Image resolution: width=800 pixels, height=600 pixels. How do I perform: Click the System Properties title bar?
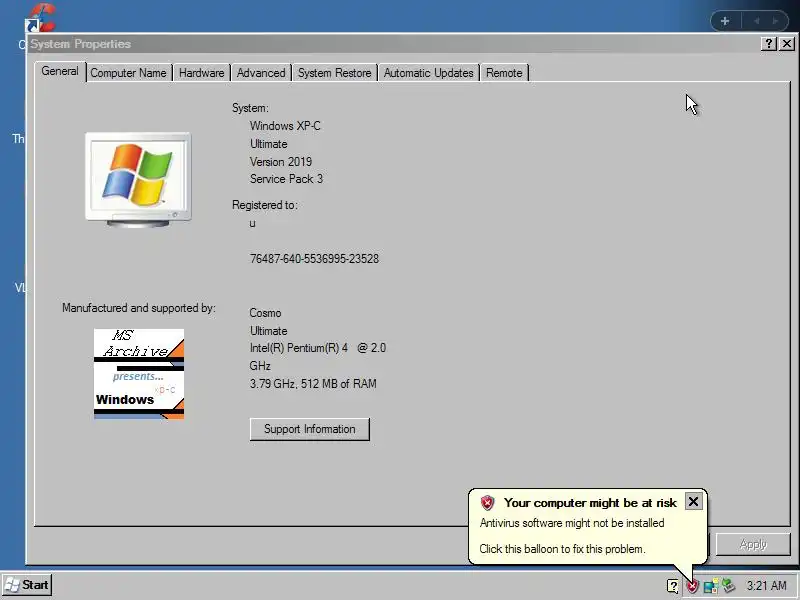coord(393,44)
